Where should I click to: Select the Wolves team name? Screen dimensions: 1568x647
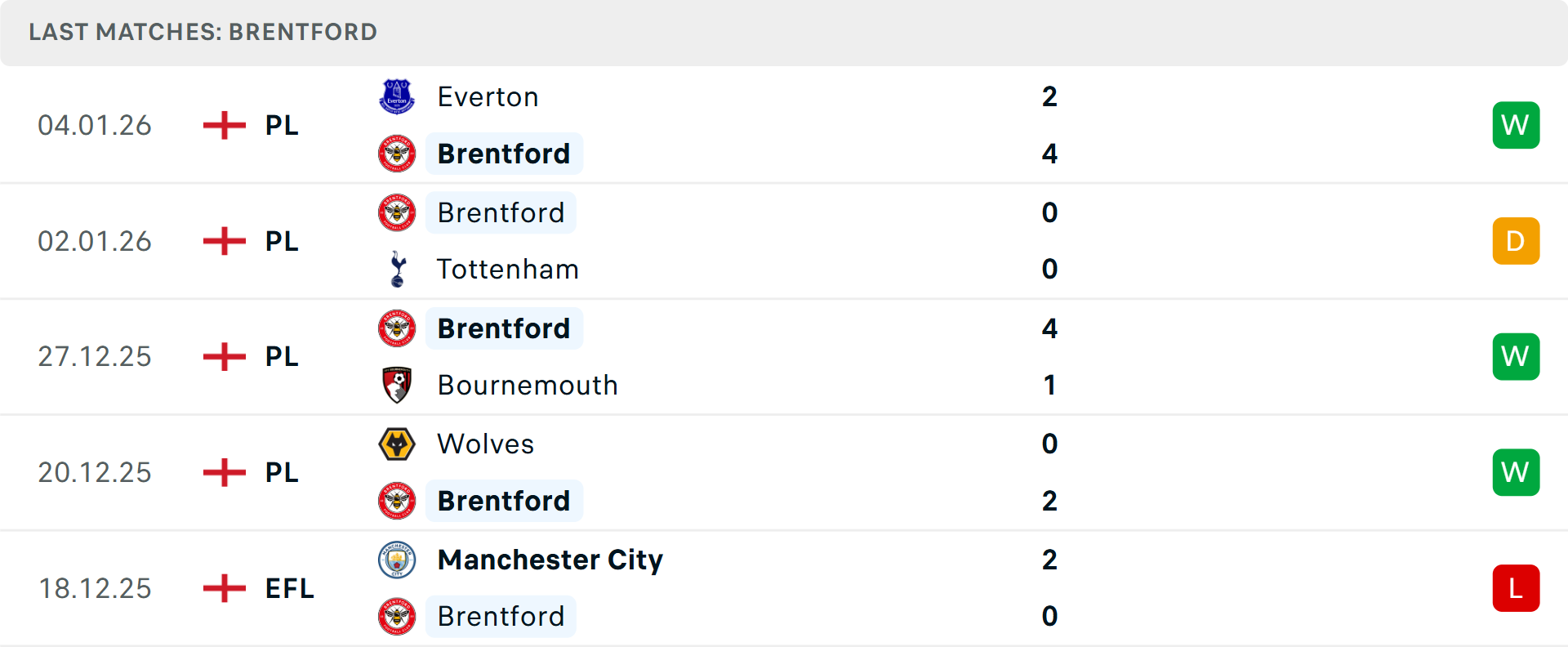click(x=485, y=444)
